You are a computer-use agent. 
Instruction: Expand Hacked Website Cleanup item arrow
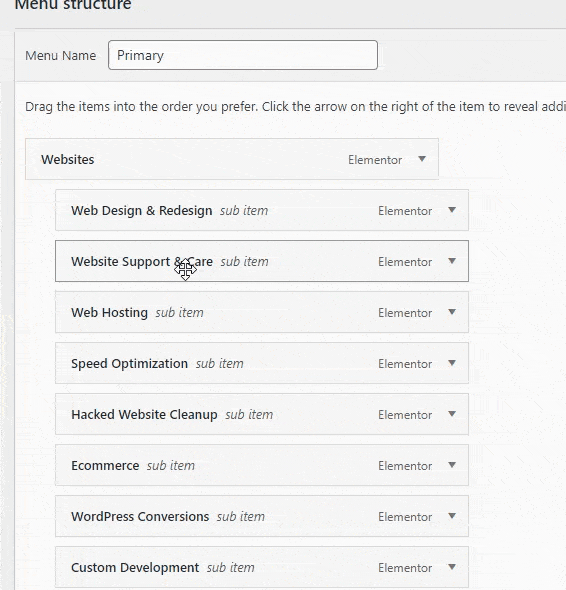(452, 414)
